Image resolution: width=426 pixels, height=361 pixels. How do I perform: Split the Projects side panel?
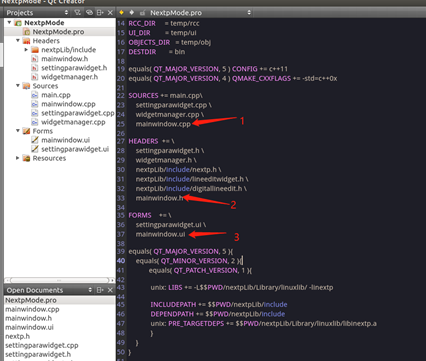pyautogui.click(x=100, y=13)
